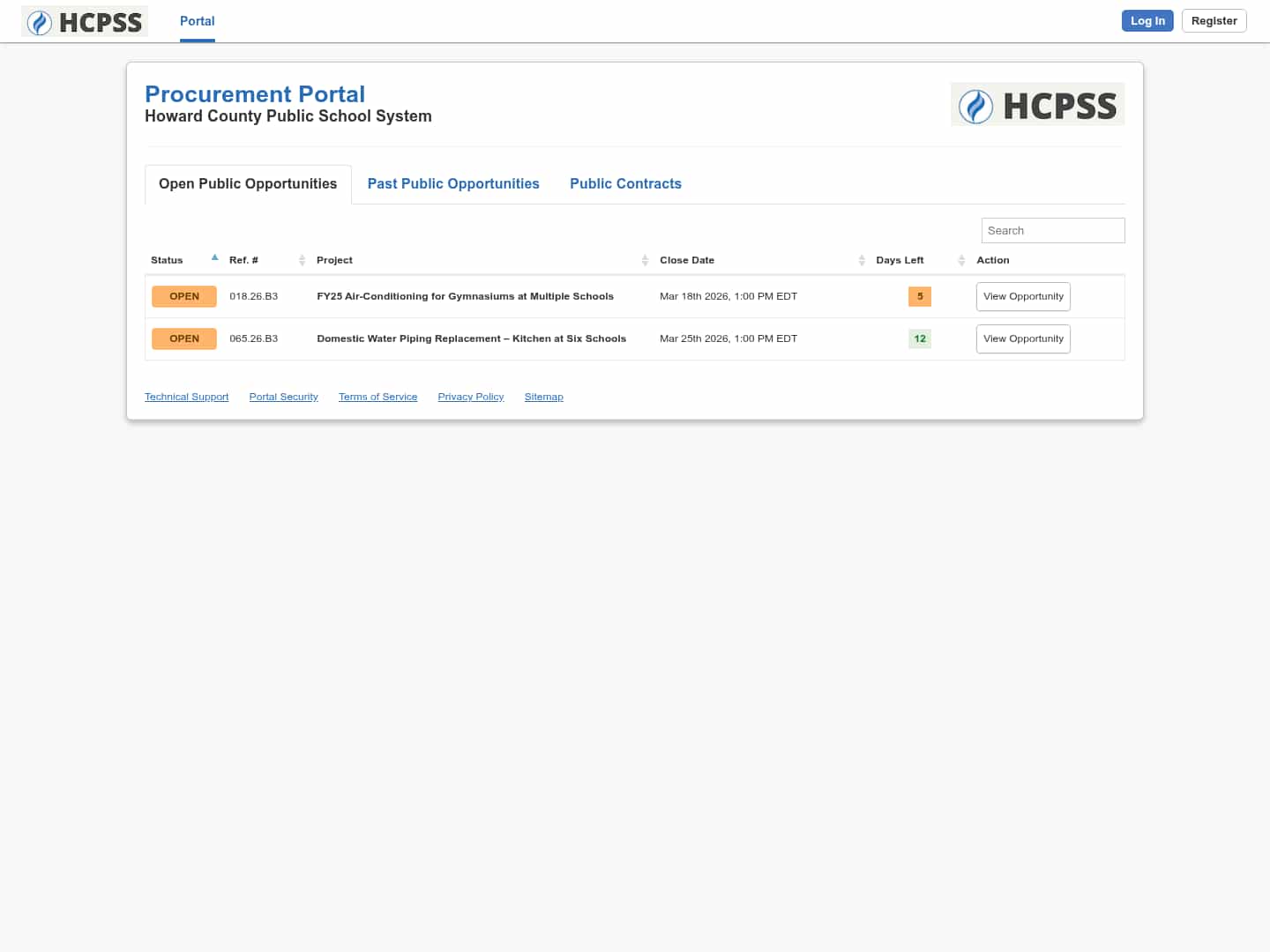Screen dimensions: 1270x952
Task: Click the HCPSS logo in the top navigation bar
Action: coord(84,21)
